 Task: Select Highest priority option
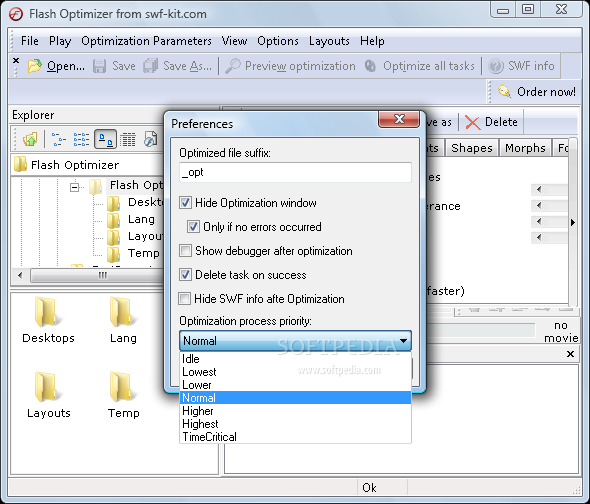(x=295, y=424)
